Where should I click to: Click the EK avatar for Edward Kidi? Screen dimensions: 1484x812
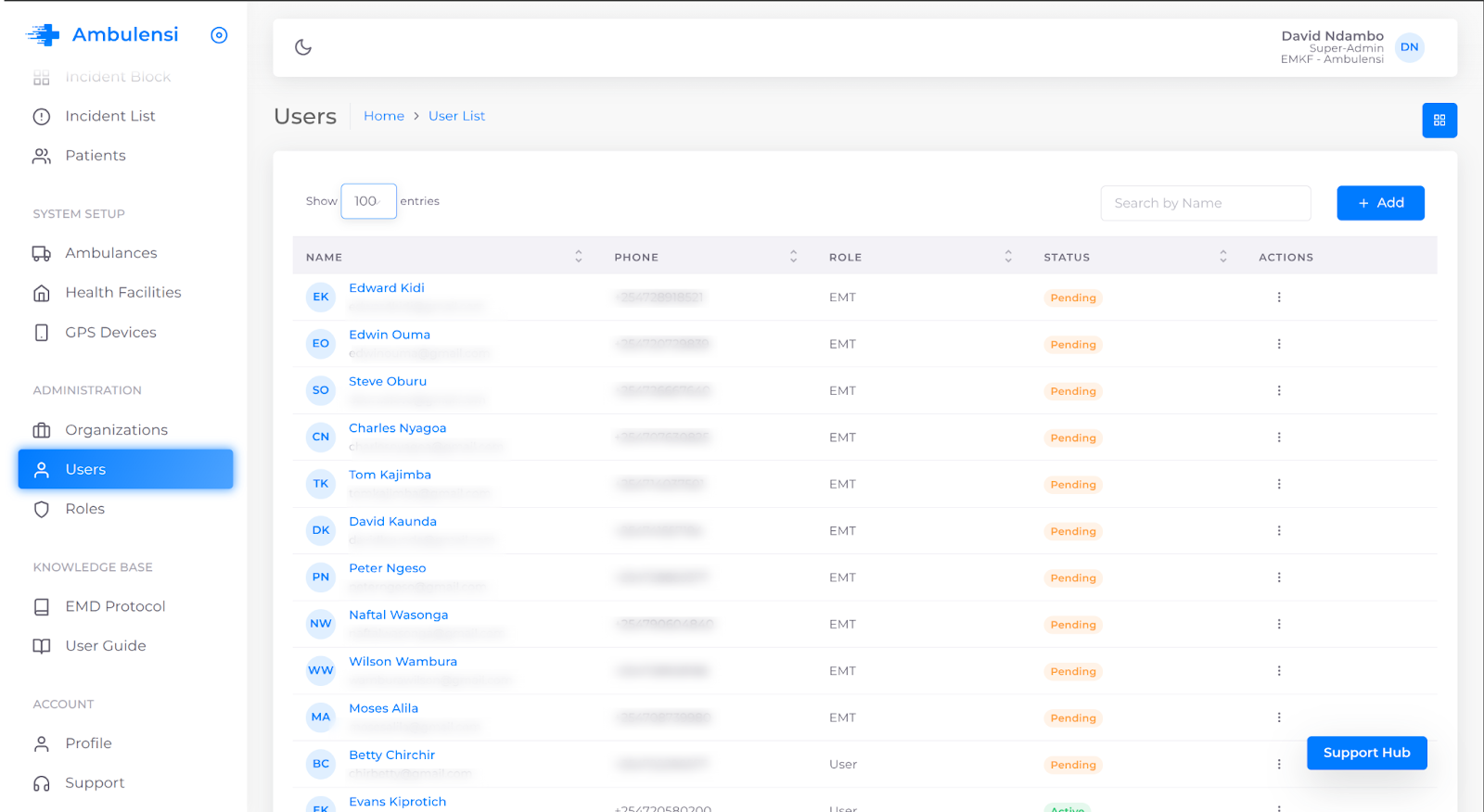[321, 298]
